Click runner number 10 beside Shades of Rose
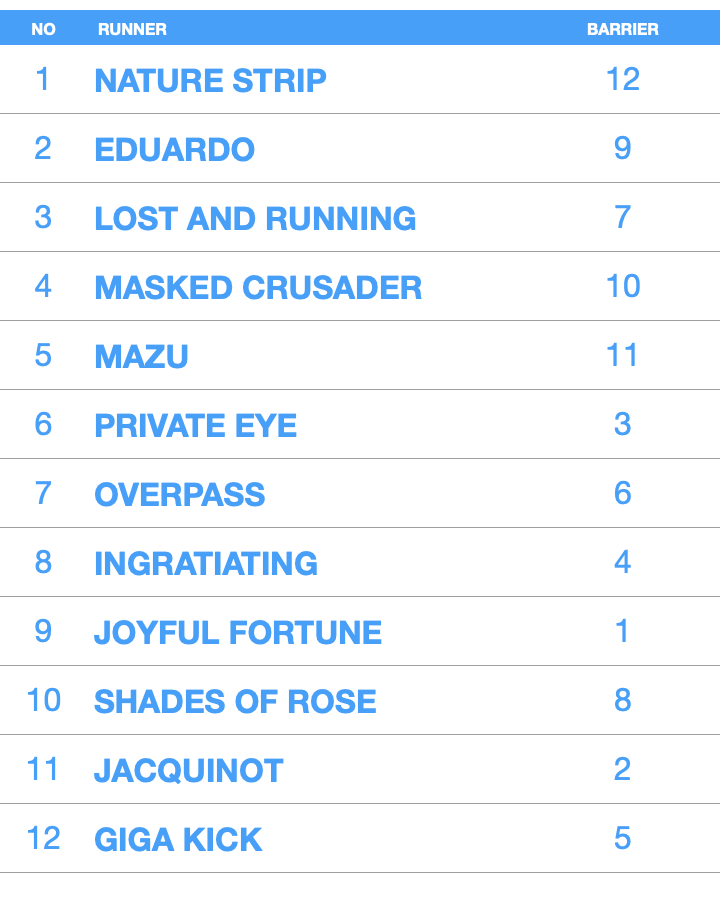The width and height of the screenshot is (720, 900). point(44,700)
